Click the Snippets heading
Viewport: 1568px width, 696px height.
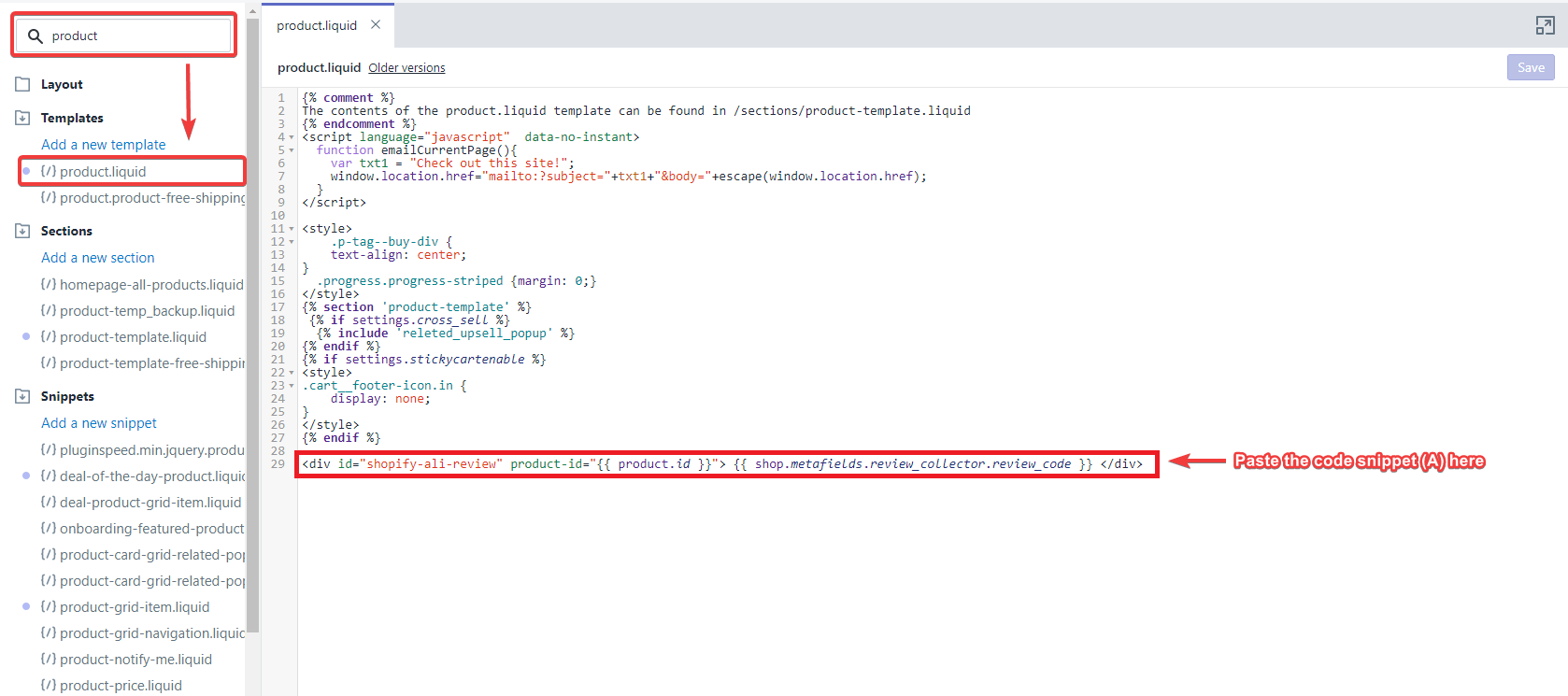pyautogui.click(x=67, y=396)
